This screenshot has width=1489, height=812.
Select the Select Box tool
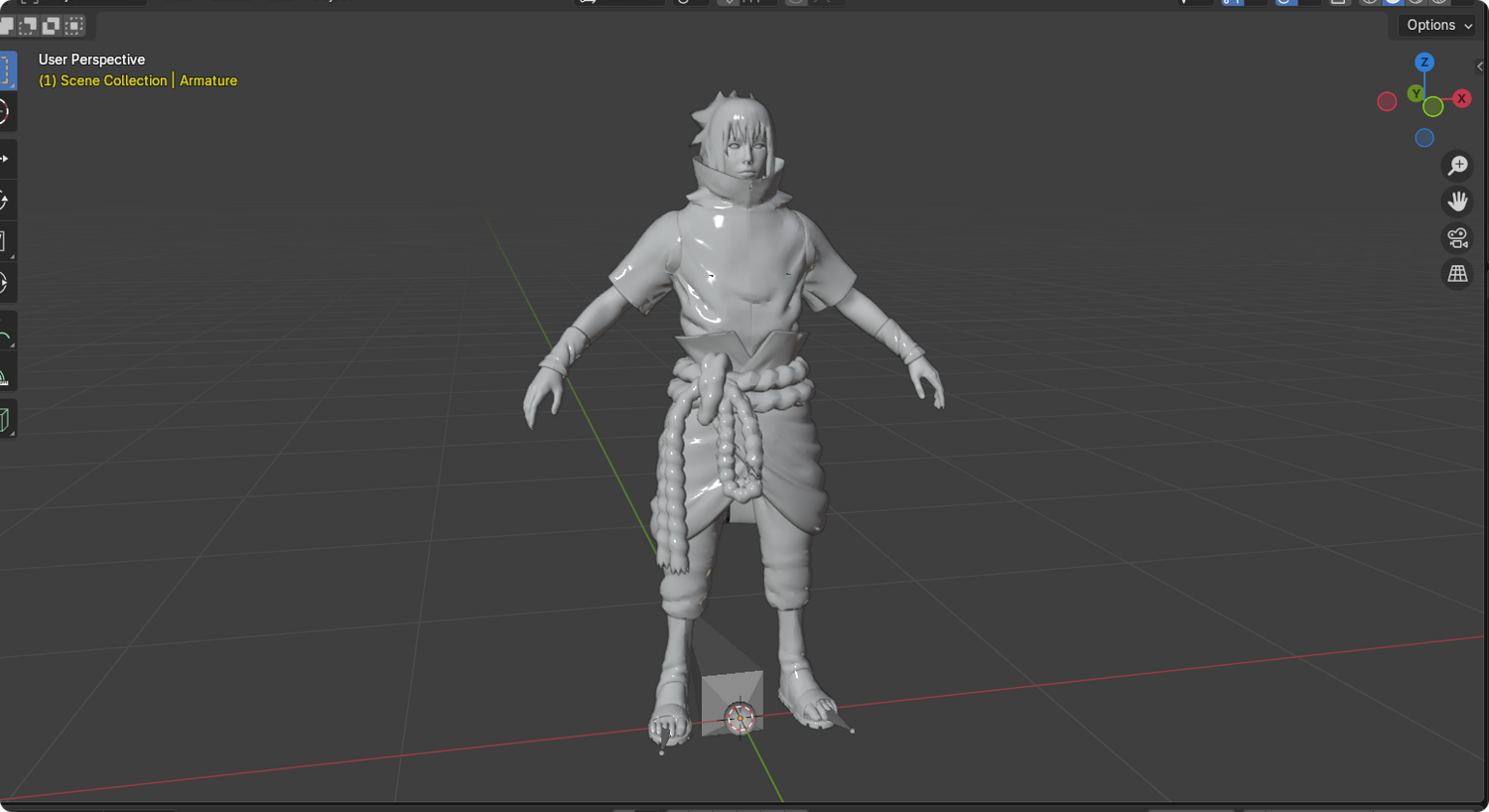click(6, 70)
